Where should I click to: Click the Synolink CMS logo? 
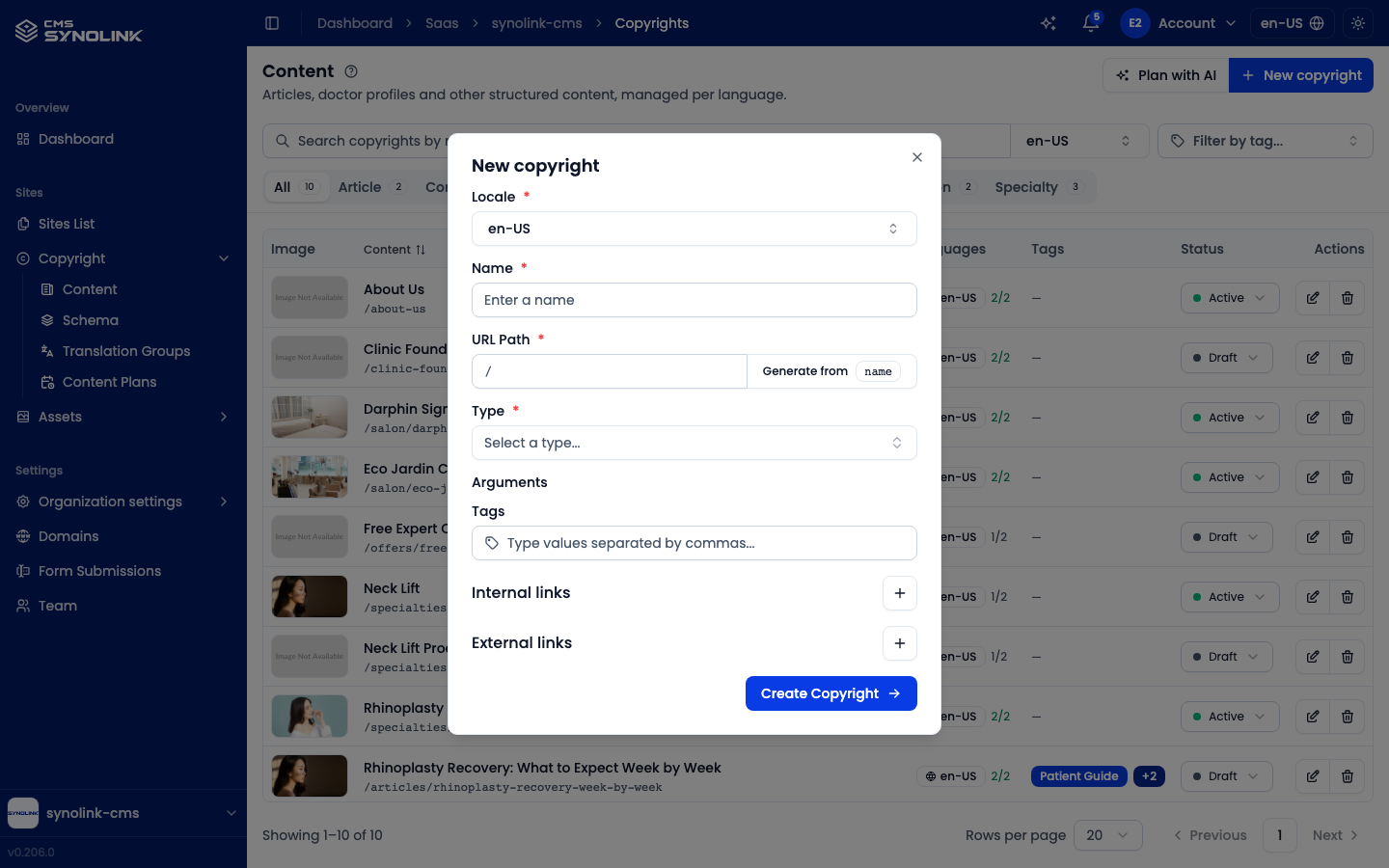pyautogui.click(x=79, y=32)
